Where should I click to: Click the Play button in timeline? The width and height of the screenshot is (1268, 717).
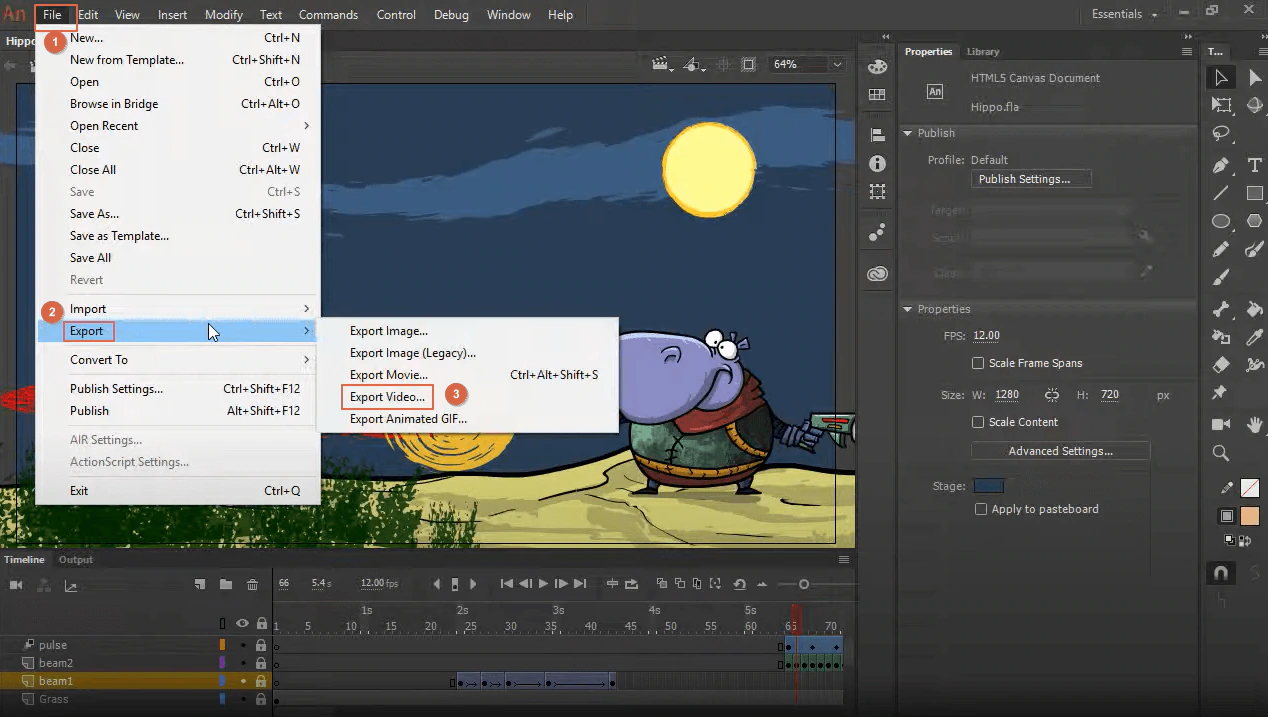pyautogui.click(x=543, y=584)
